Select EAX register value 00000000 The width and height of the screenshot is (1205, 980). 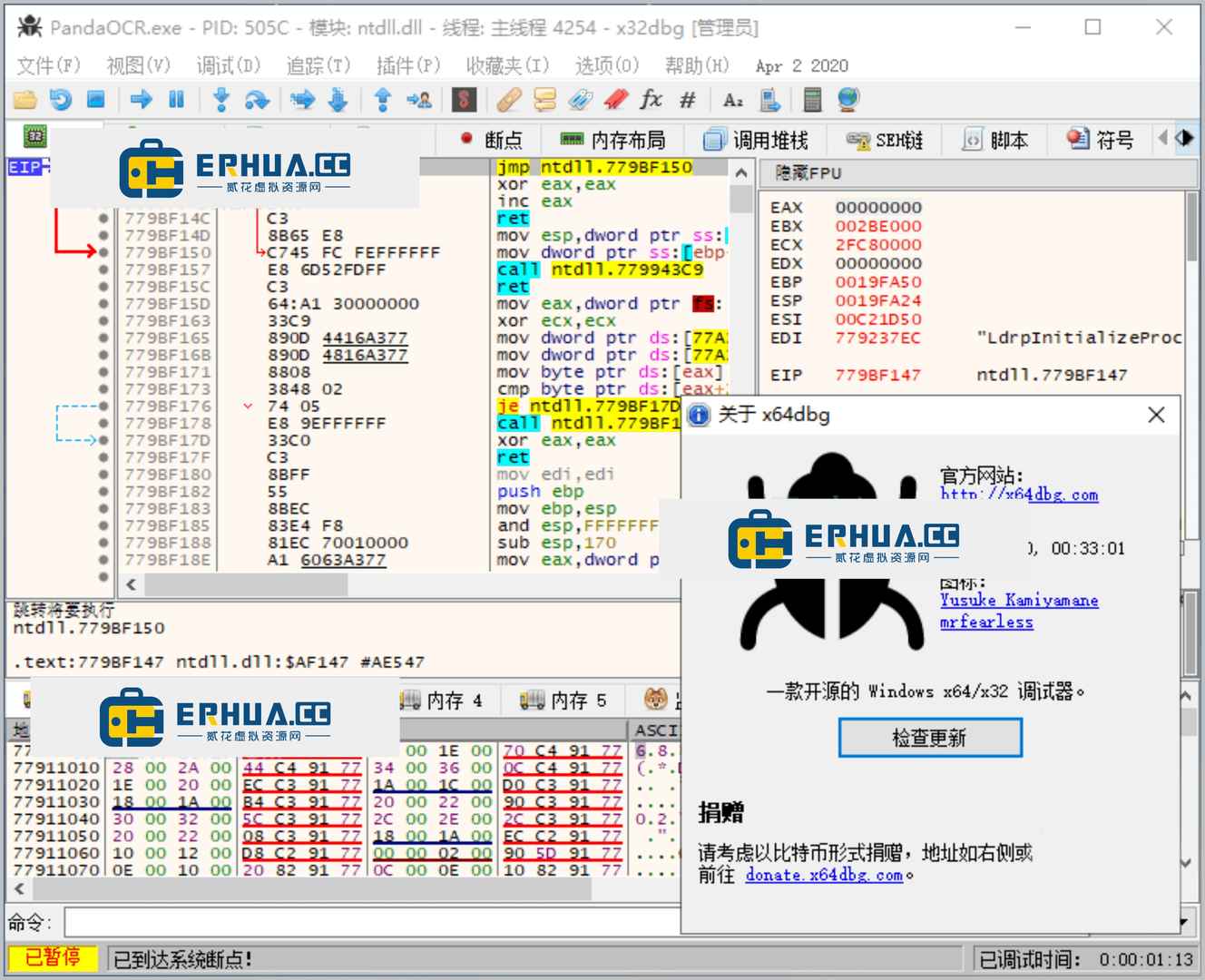(x=877, y=208)
